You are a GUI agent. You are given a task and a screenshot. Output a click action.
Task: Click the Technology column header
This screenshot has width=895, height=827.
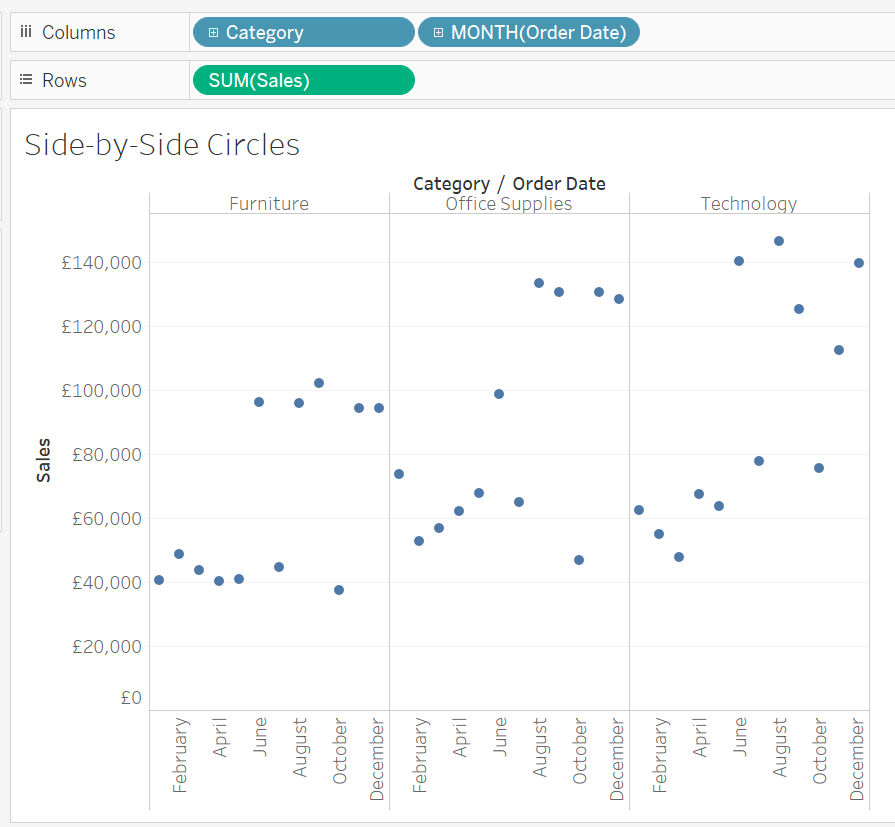tap(748, 203)
